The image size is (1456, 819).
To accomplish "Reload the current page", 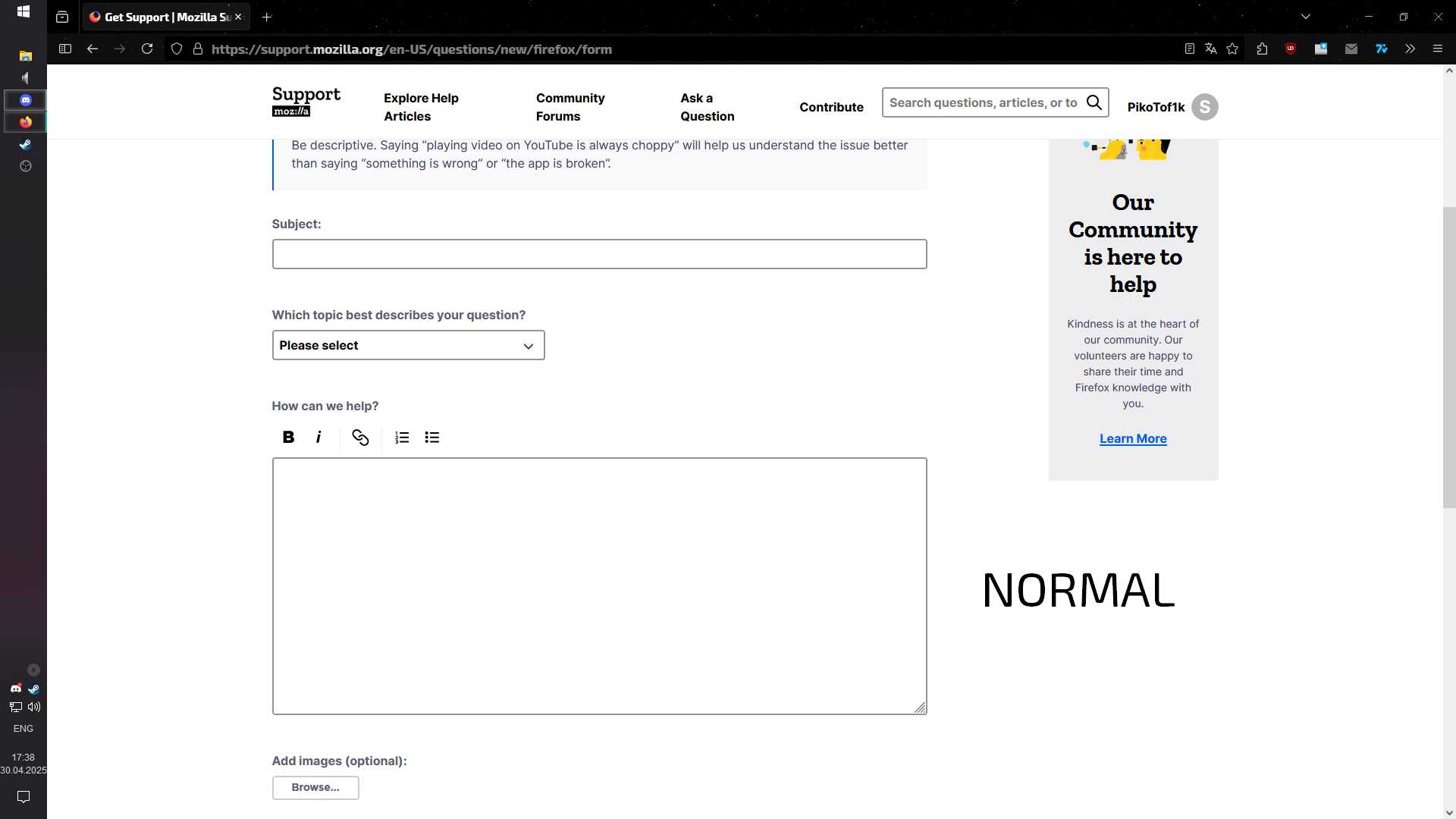I will click(x=147, y=49).
